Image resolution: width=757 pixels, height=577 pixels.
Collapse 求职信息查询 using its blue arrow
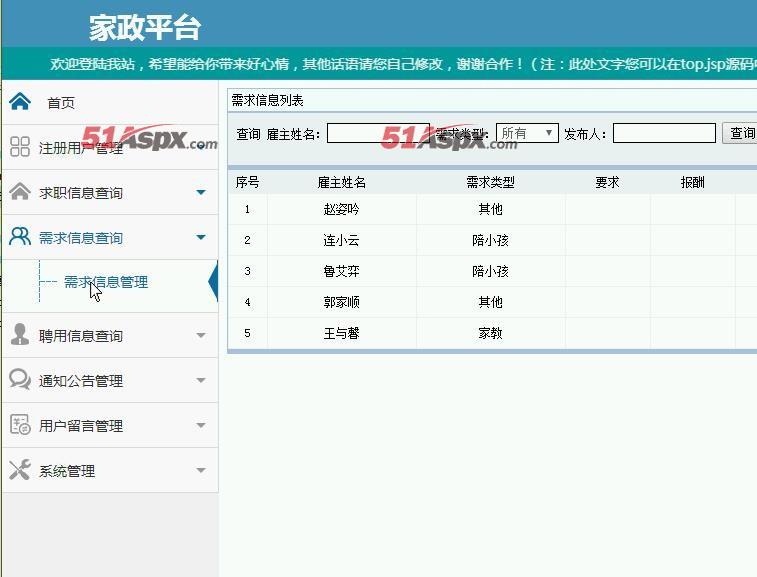[201, 193]
